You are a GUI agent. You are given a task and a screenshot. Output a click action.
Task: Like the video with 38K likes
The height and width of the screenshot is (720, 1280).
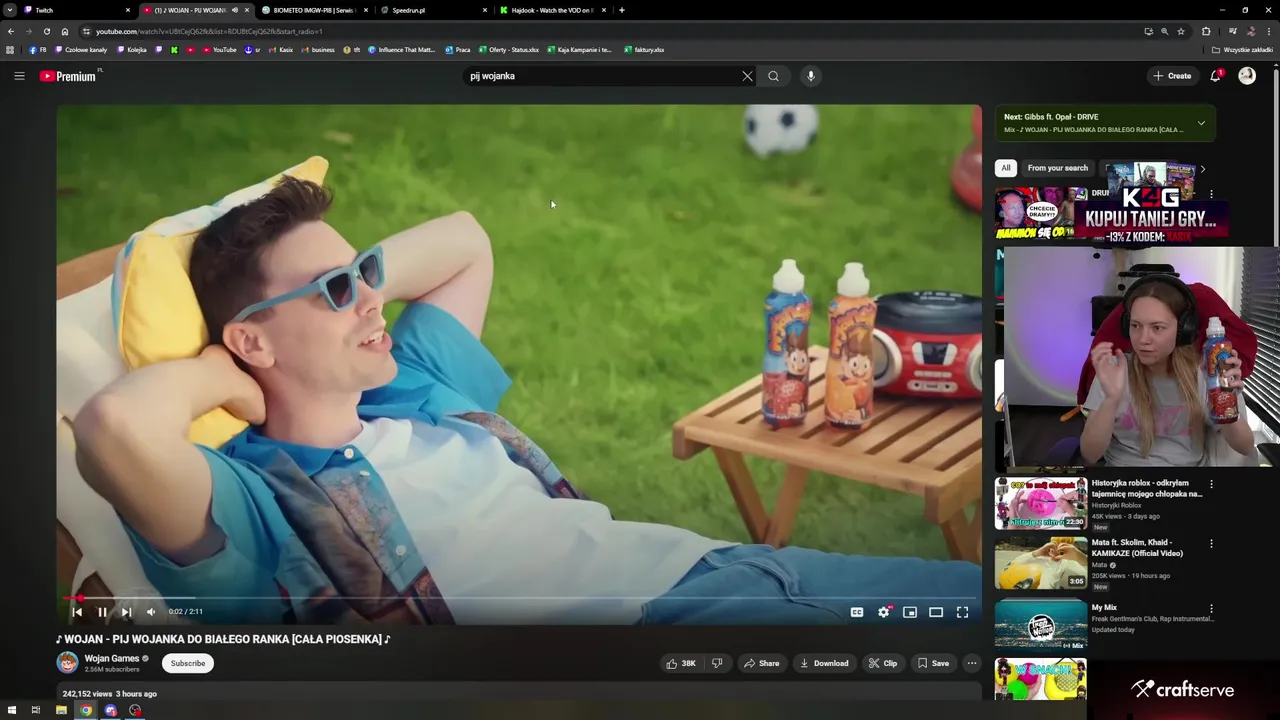(681, 663)
